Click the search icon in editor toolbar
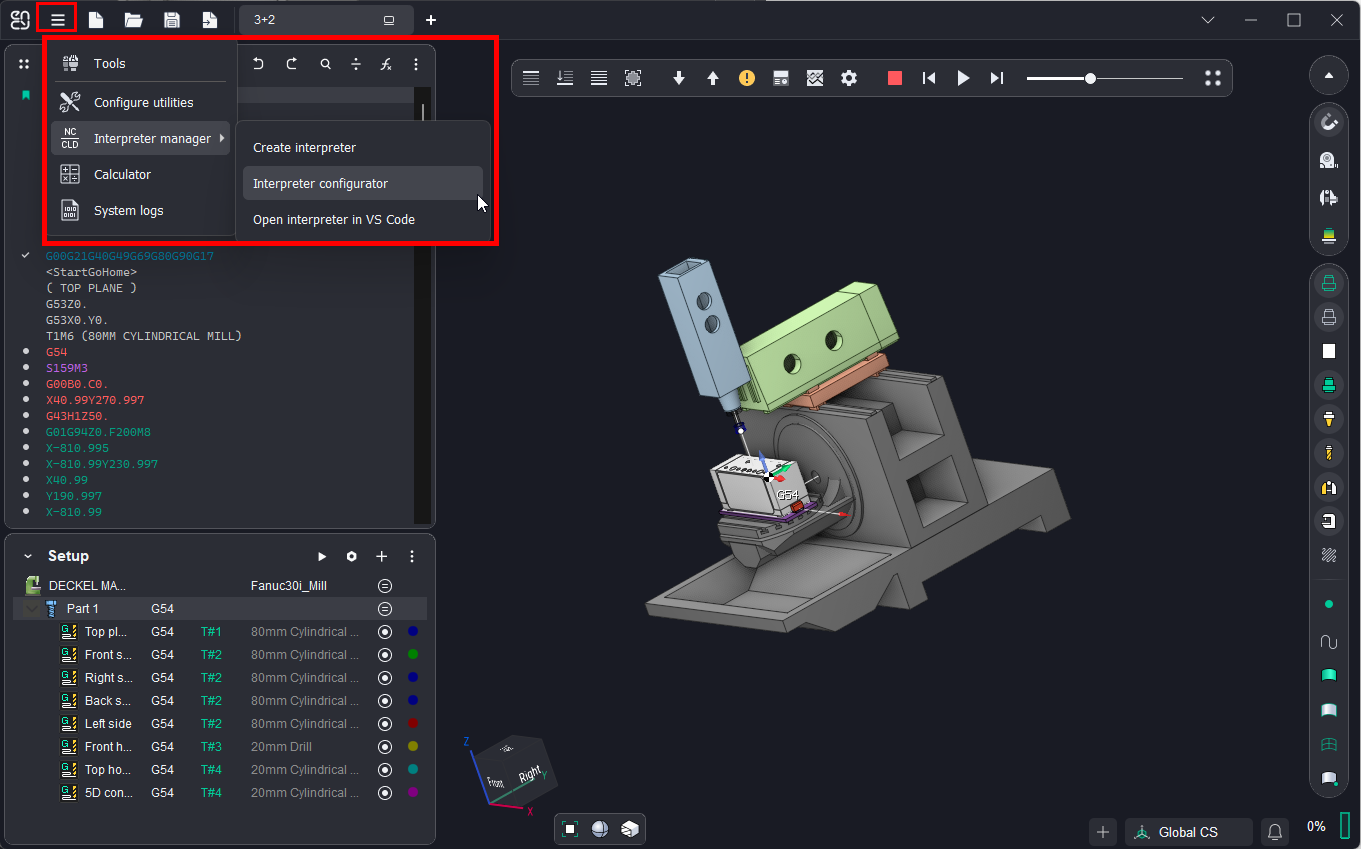Image resolution: width=1361 pixels, height=849 pixels. pyautogui.click(x=325, y=64)
